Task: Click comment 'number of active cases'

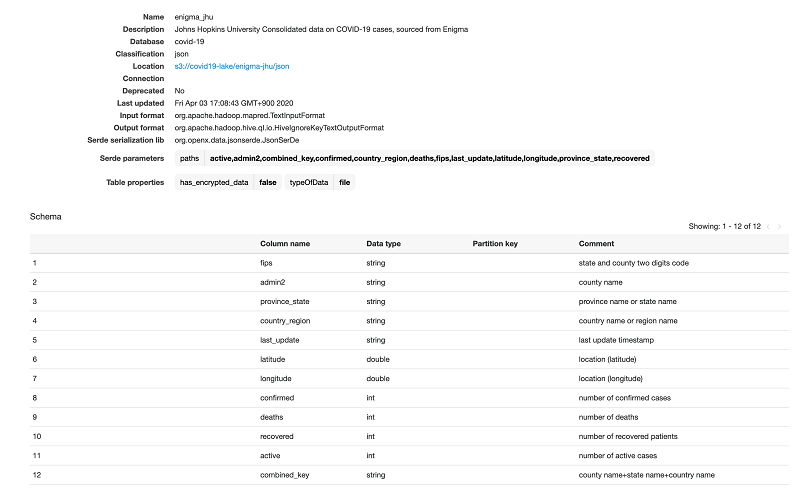Action: tap(618, 456)
